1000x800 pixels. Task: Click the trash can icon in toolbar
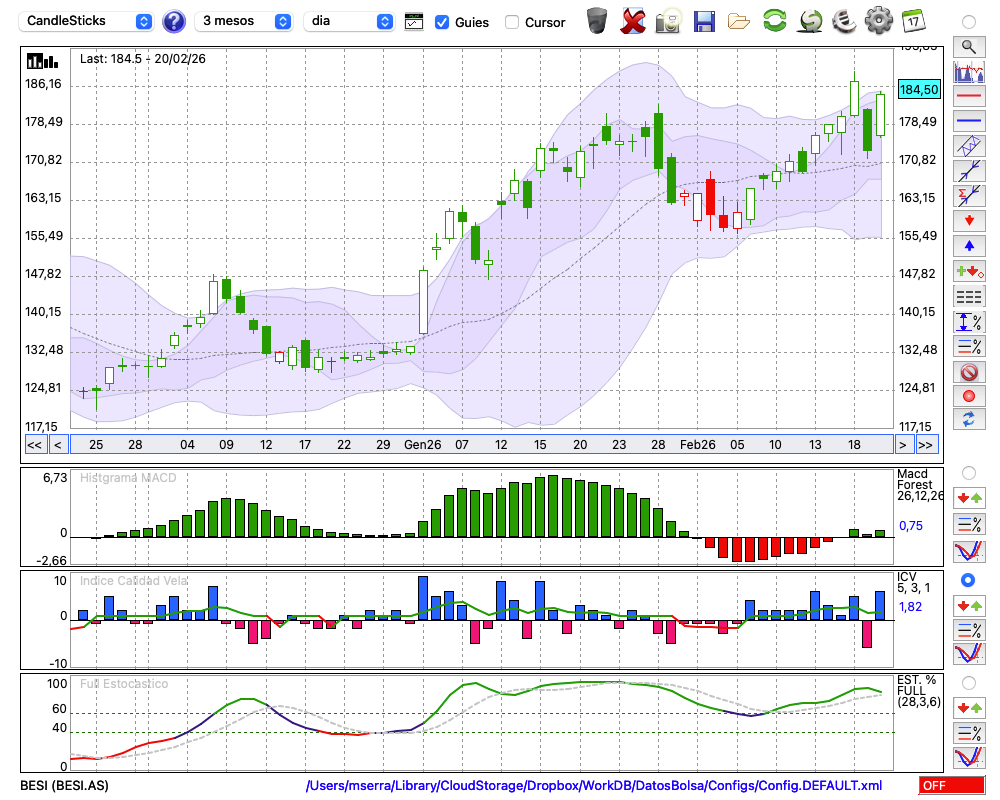[x=597, y=20]
